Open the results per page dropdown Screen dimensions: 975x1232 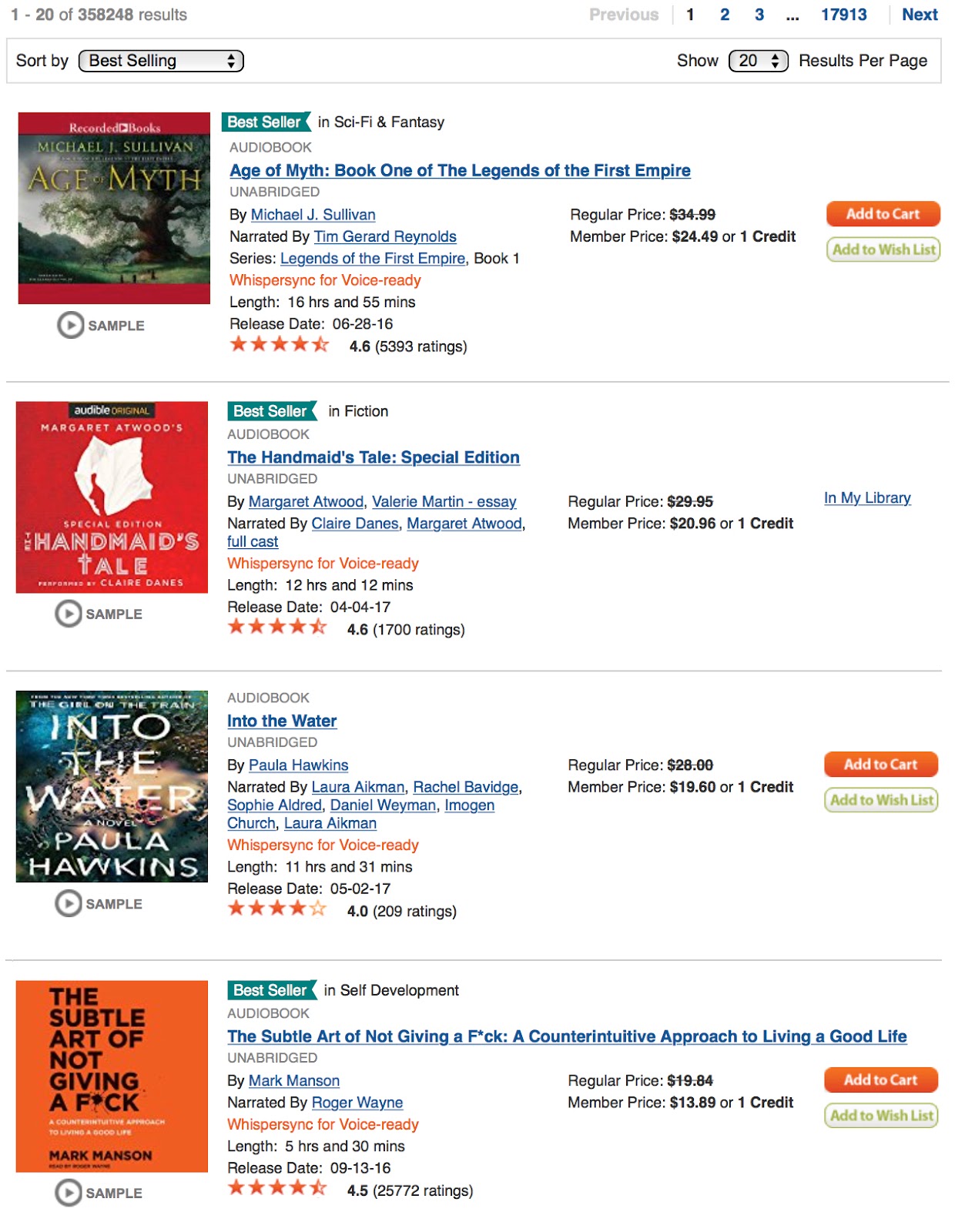tap(758, 61)
